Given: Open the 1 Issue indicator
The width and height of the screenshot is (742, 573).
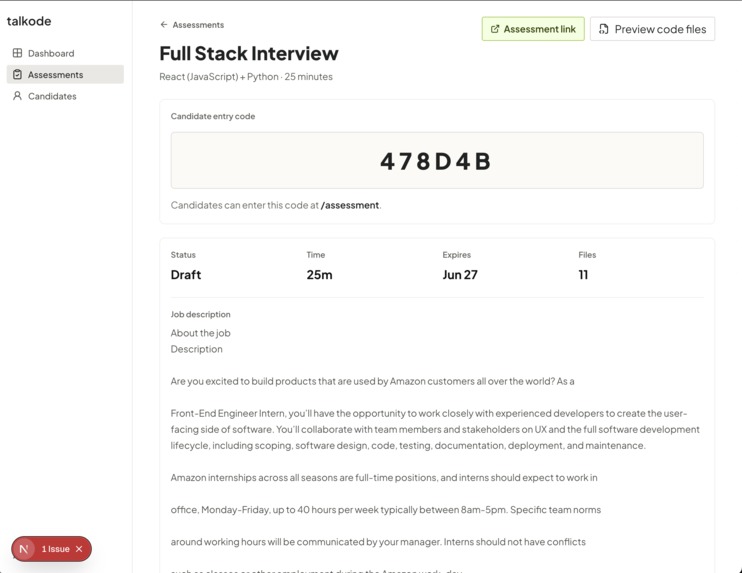Looking at the screenshot, I should coord(55,549).
